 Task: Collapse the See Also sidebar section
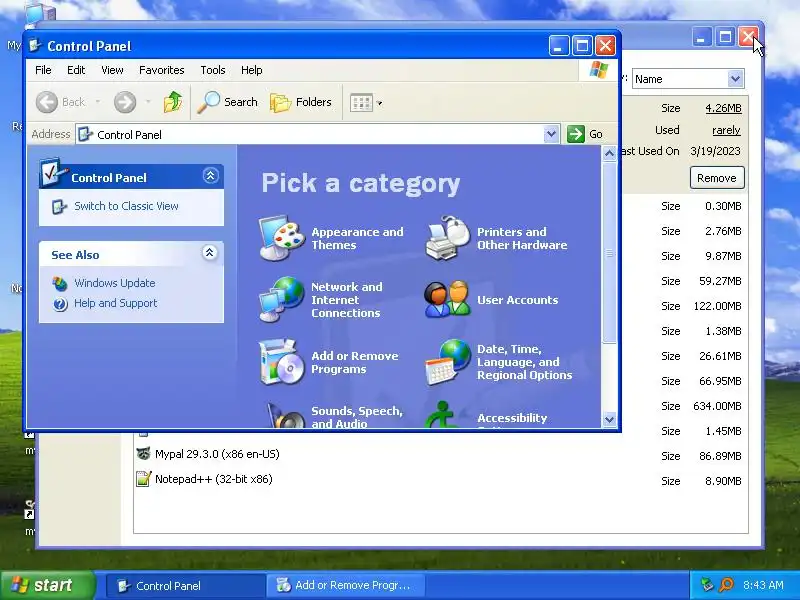(x=210, y=253)
